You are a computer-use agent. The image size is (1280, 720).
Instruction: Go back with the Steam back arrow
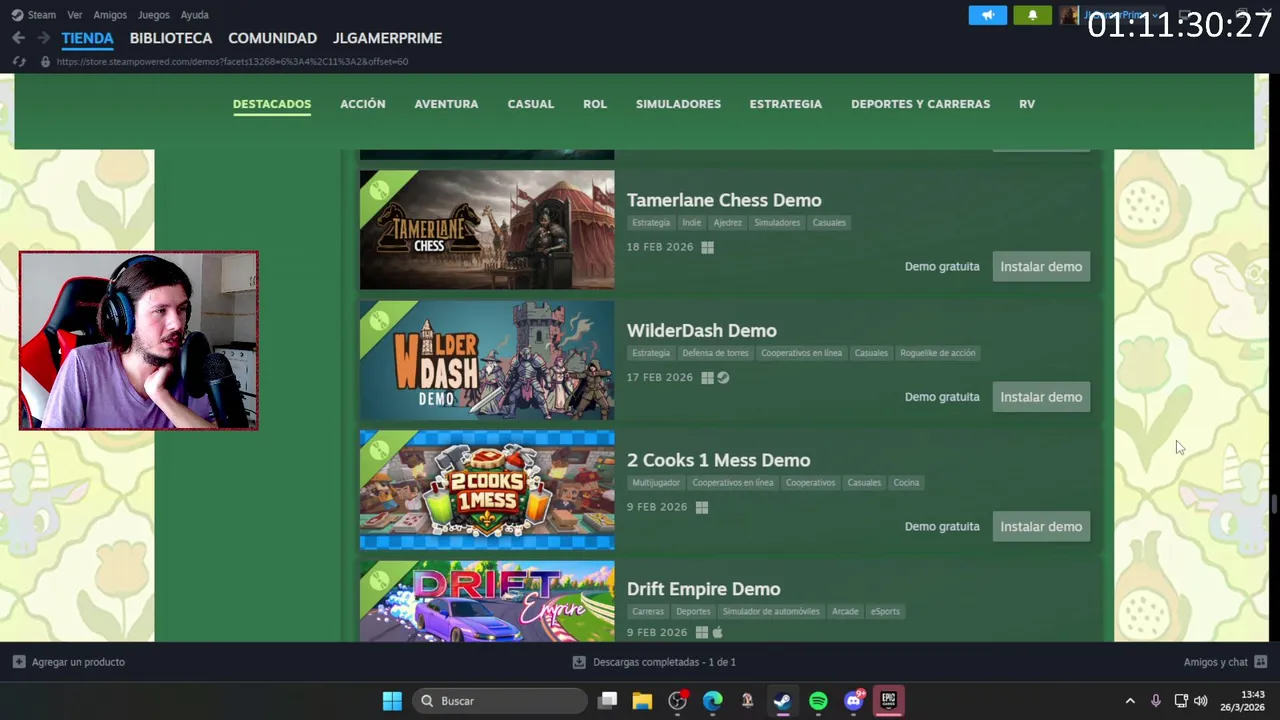[x=18, y=38]
